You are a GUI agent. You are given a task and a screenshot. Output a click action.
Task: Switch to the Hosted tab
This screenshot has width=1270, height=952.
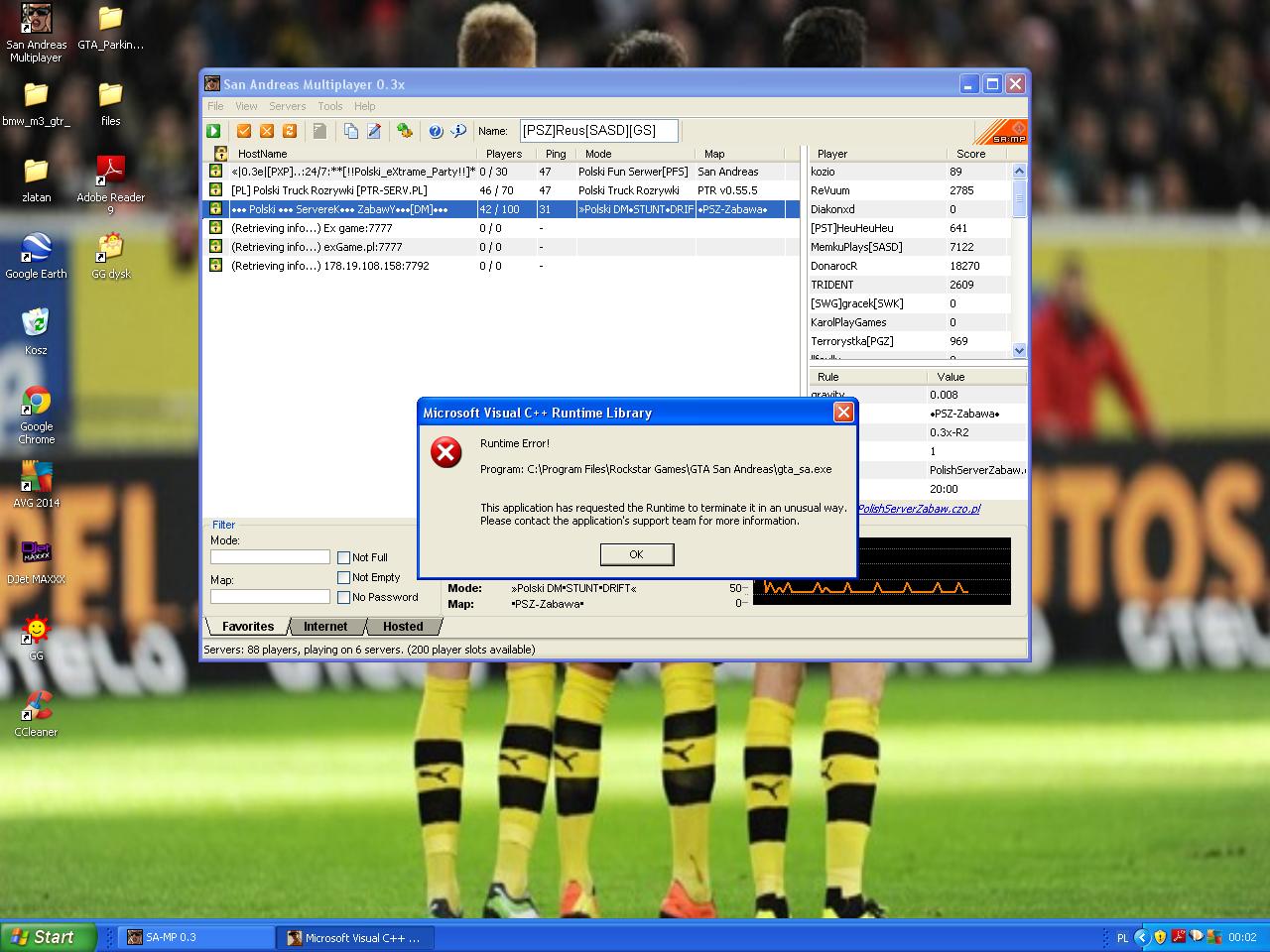[x=403, y=627]
